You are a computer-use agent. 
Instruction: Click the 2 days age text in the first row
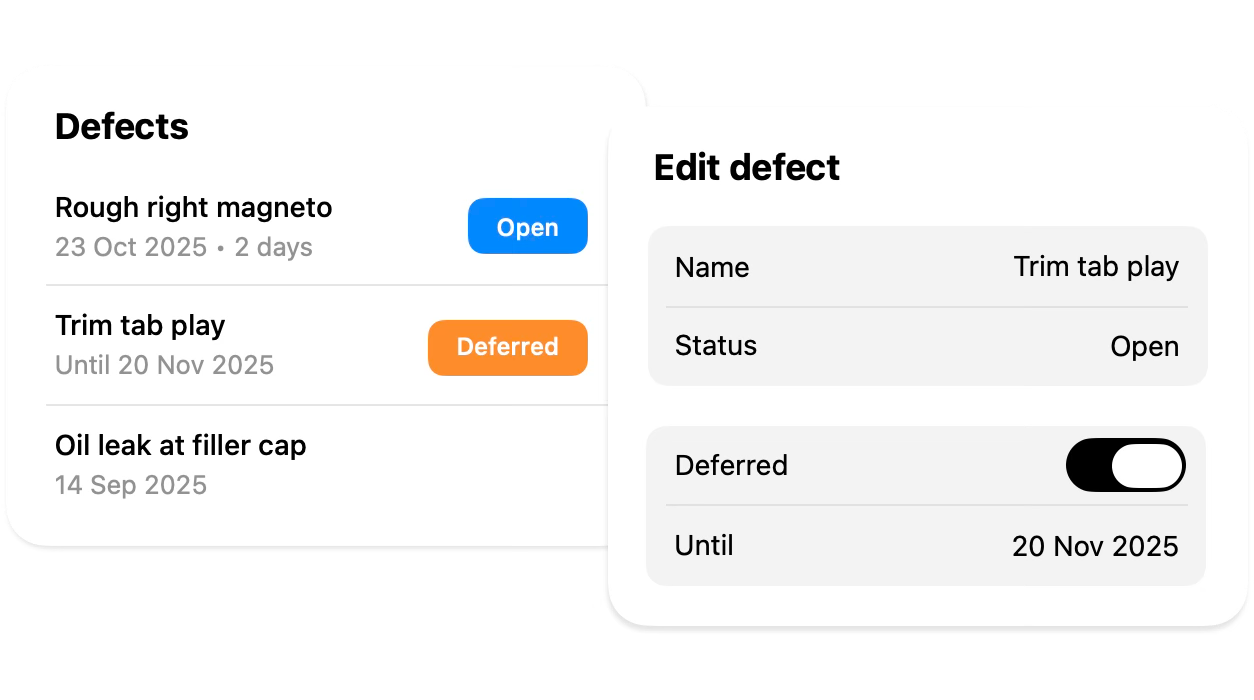[x=273, y=248]
